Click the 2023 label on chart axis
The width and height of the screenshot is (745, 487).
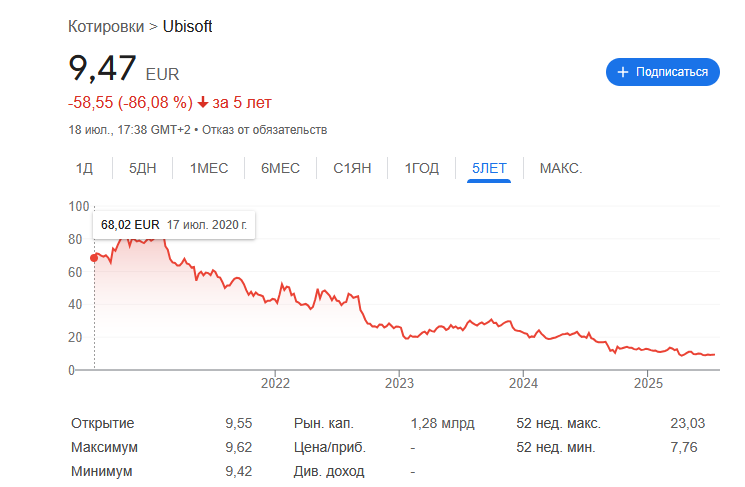399,383
